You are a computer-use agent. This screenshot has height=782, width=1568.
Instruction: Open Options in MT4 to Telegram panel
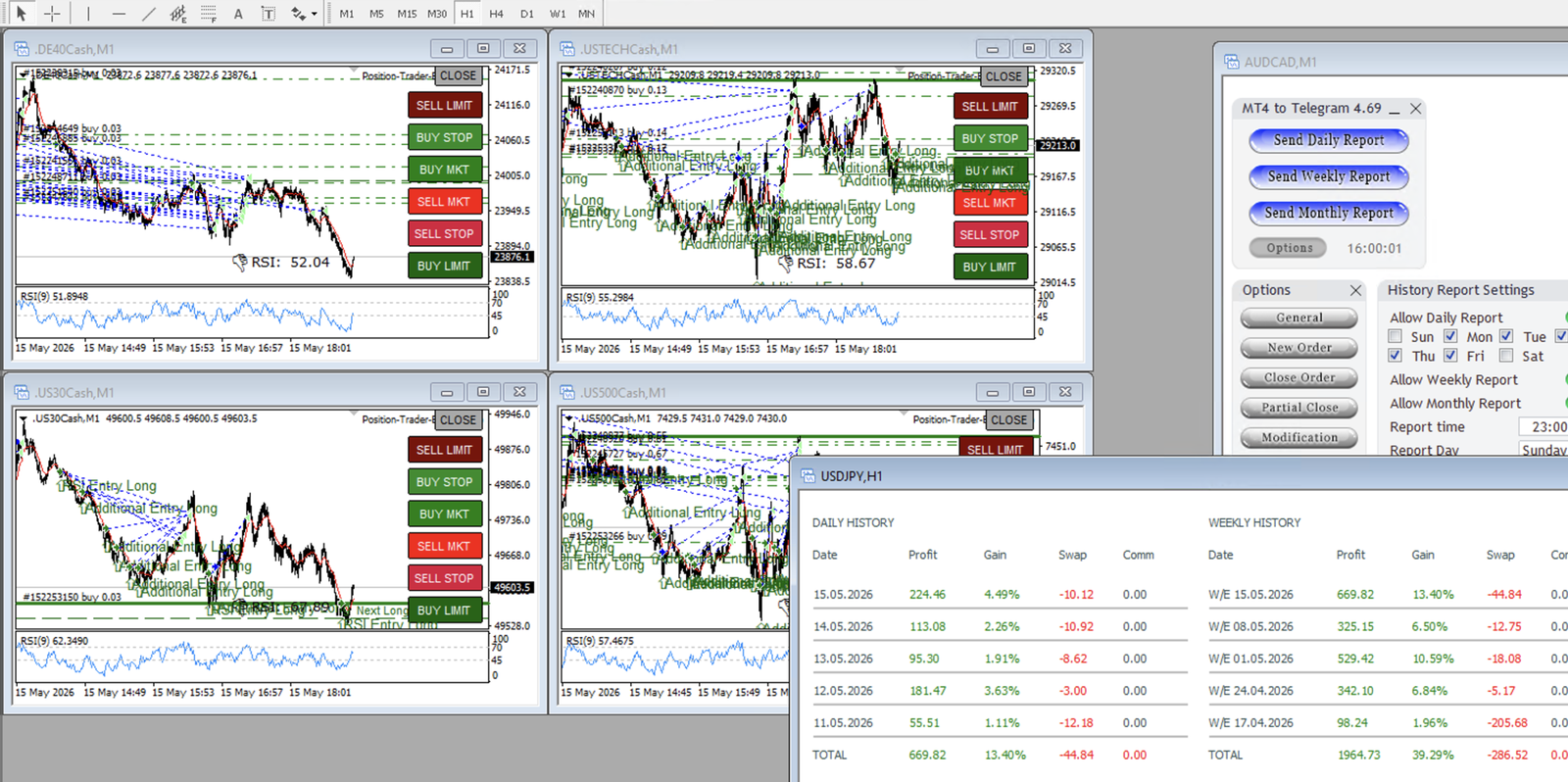point(1289,248)
